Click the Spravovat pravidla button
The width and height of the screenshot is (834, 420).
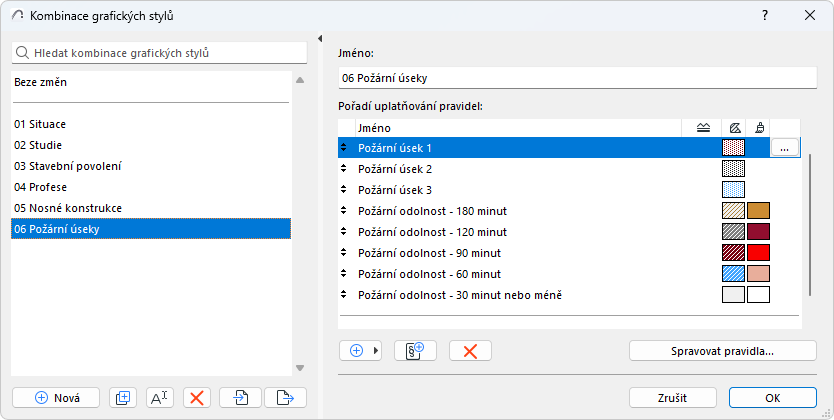723,350
